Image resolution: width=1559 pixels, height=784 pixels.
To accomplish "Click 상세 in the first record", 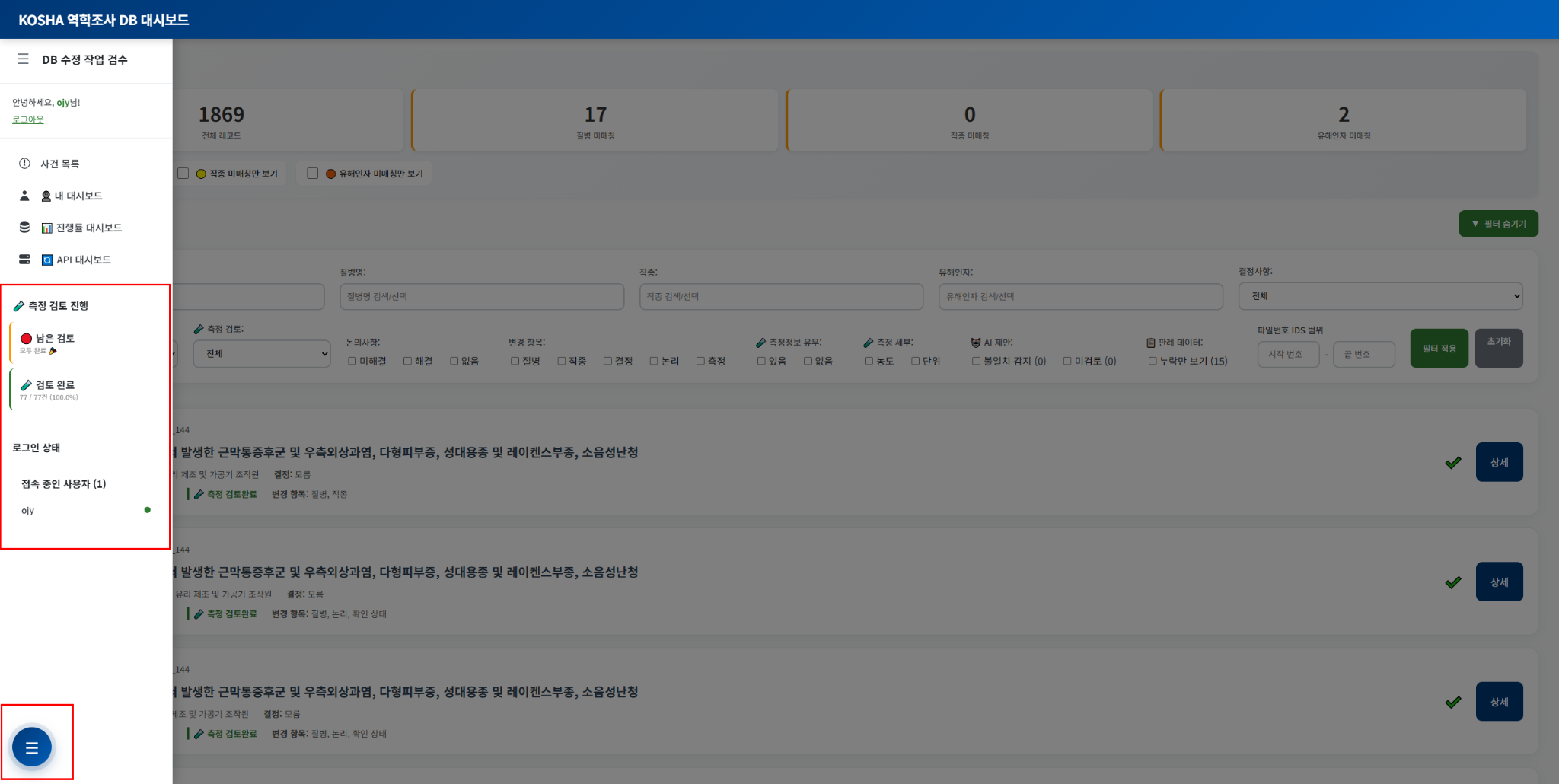I will [x=1499, y=462].
